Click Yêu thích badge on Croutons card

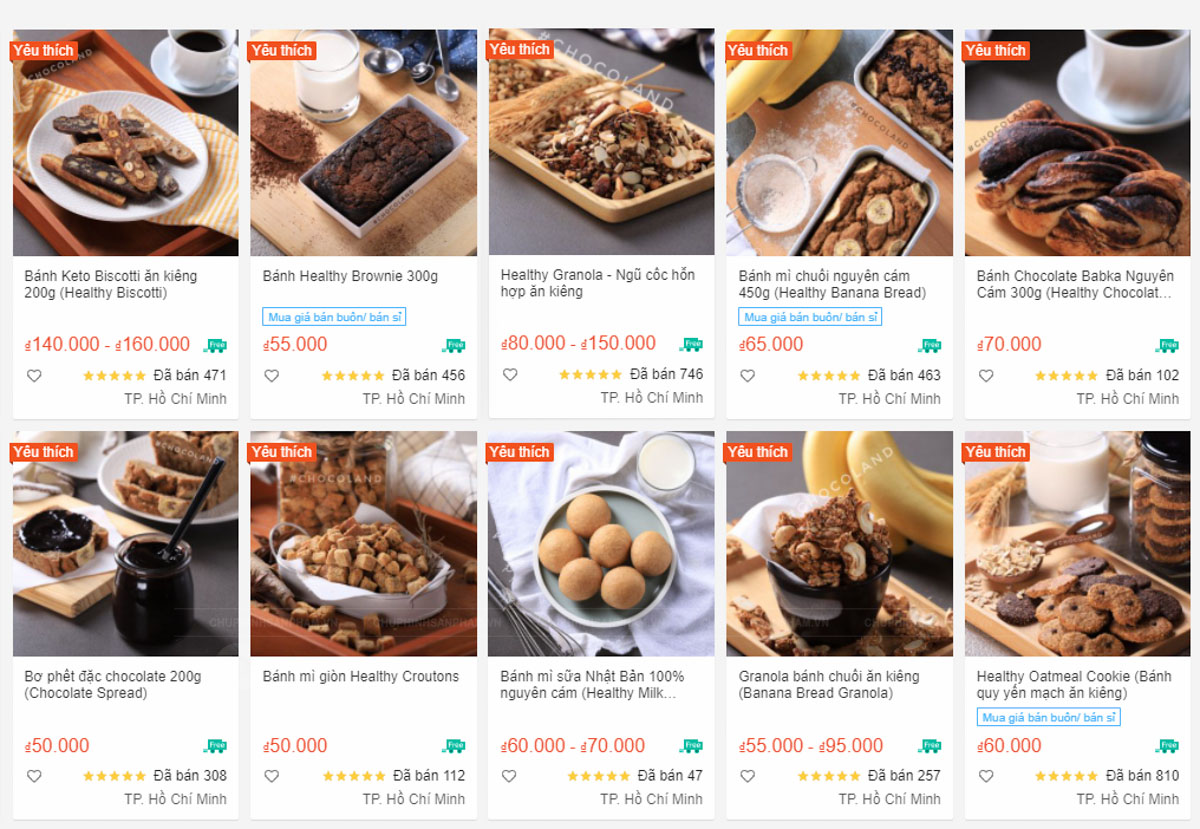pos(282,452)
